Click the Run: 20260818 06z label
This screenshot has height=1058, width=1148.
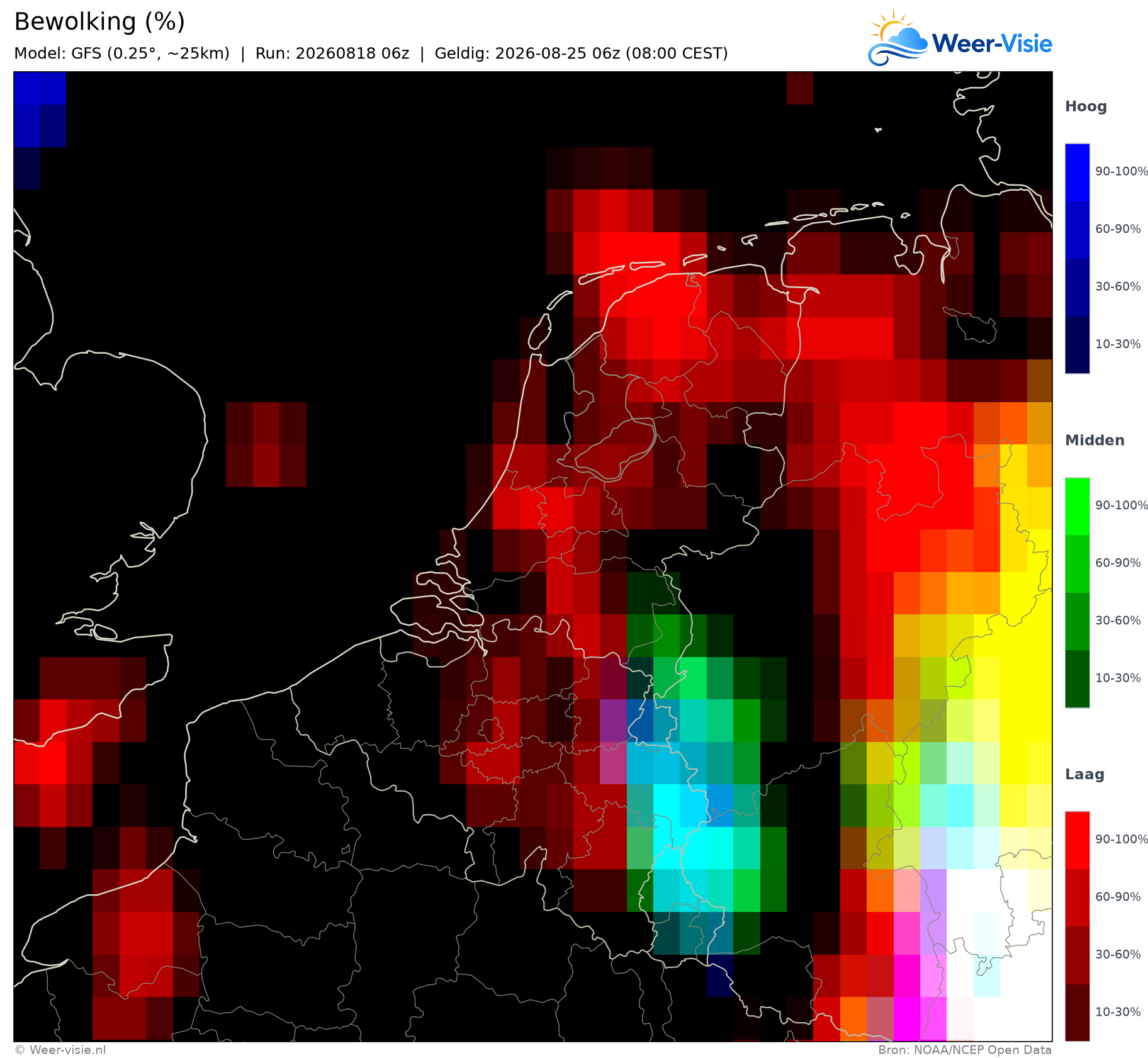(332, 53)
